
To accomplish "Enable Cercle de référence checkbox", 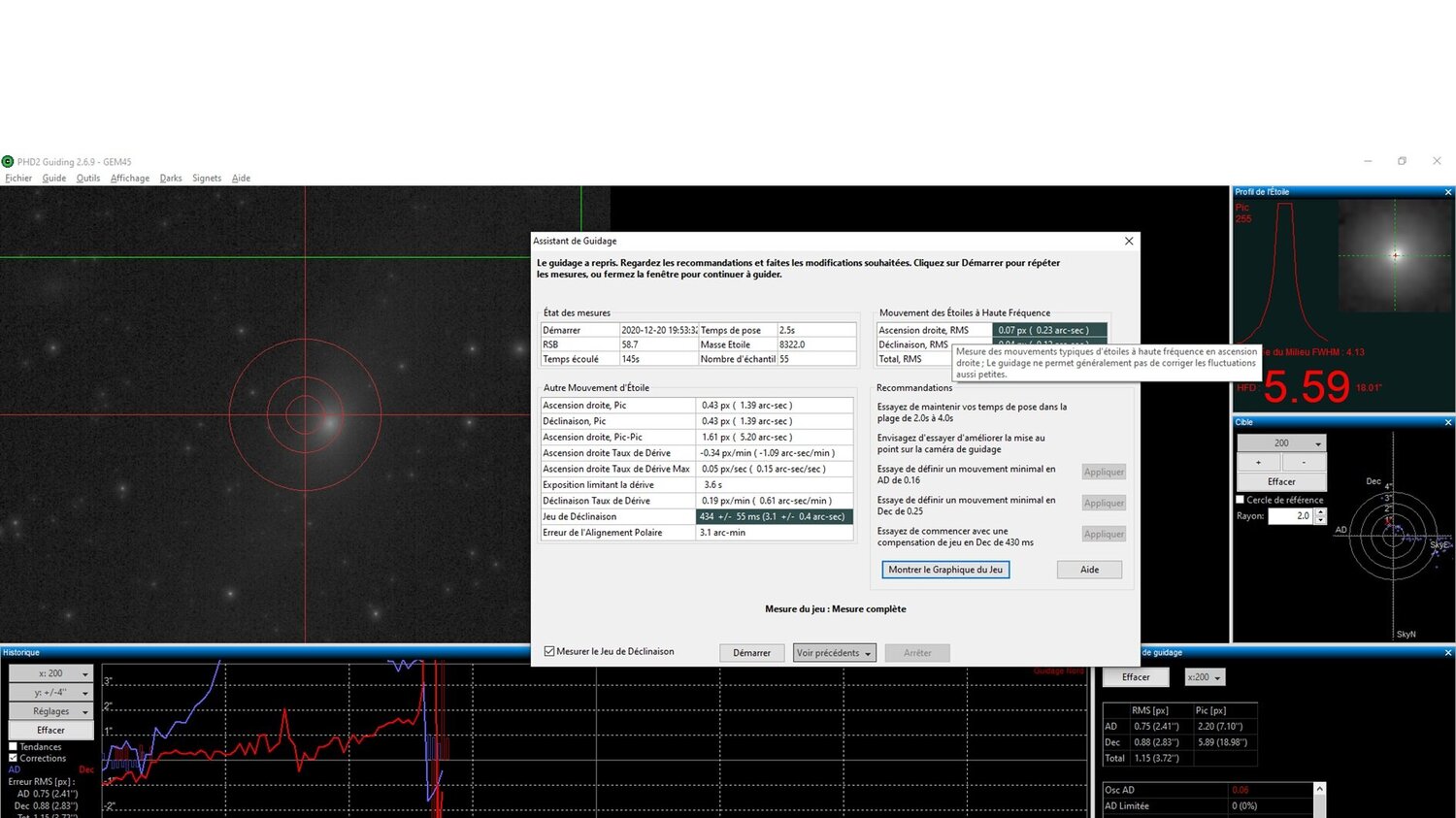I will pyautogui.click(x=1241, y=500).
